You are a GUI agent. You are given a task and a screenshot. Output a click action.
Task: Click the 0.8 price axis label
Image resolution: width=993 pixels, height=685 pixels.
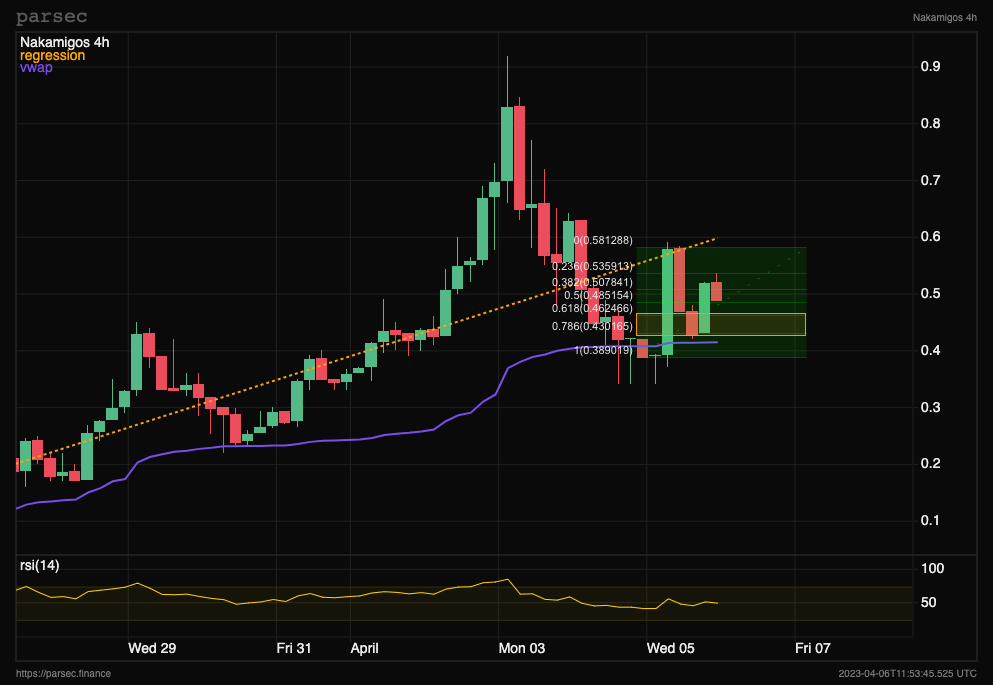point(930,123)
